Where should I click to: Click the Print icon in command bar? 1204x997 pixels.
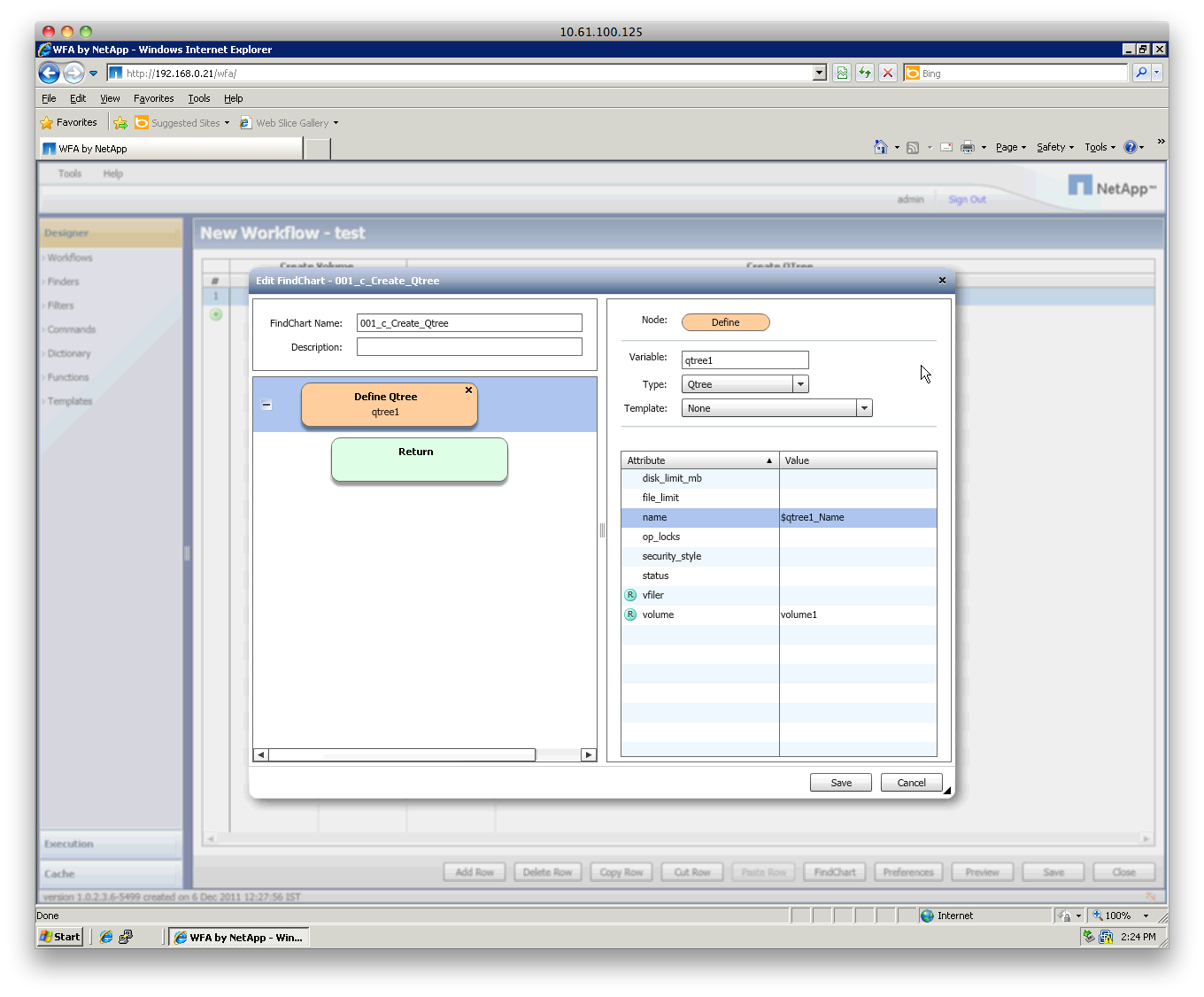pos(968,147)
